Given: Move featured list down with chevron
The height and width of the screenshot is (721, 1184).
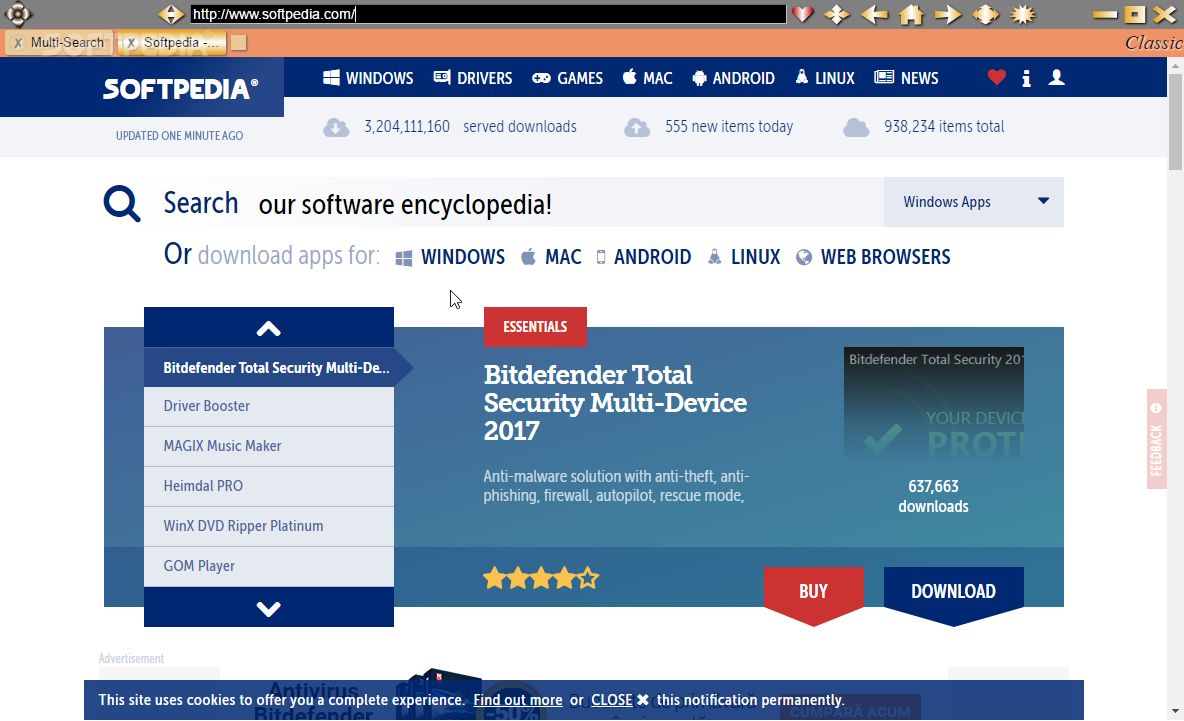Looking at the screenshot, I should point(269,608).
